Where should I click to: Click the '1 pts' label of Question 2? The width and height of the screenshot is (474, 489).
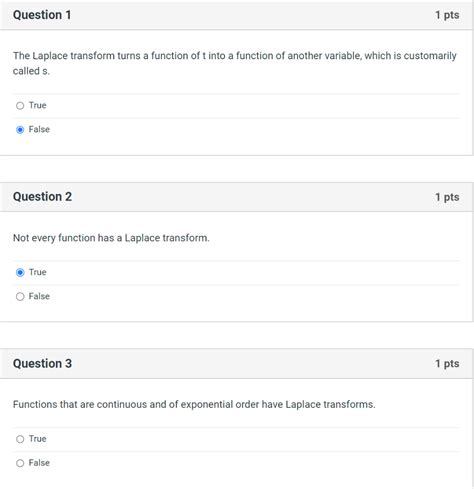(x=447, y=197)
